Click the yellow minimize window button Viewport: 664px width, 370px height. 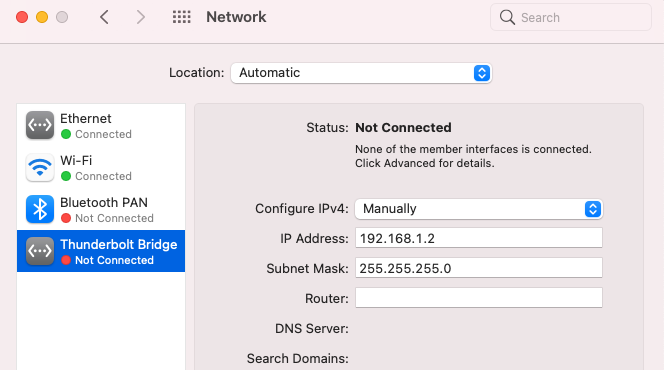(42, 17)
